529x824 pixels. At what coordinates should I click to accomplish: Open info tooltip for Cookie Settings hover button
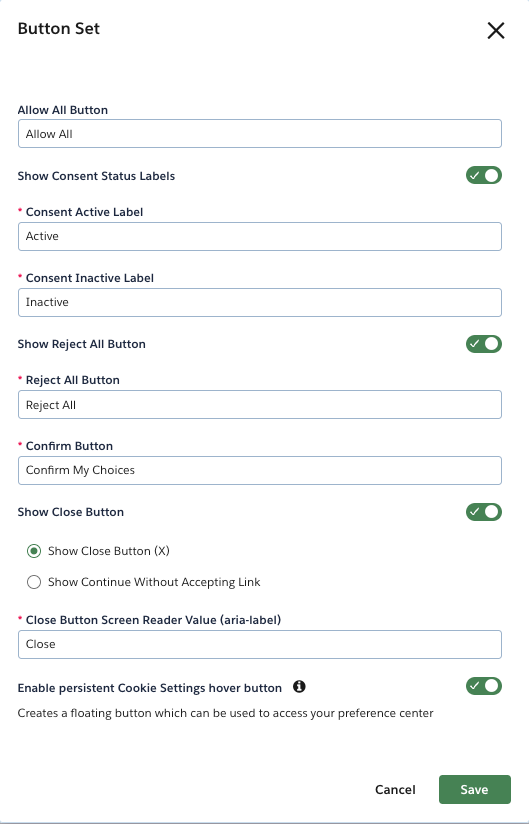click(x=299, y=686)
